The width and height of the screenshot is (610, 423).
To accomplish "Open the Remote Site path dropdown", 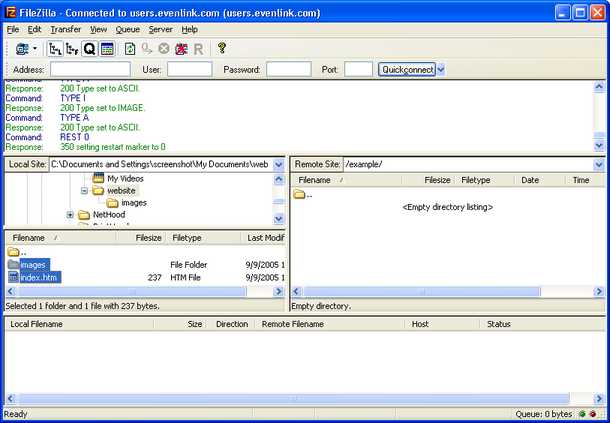I will pos(599,165).
